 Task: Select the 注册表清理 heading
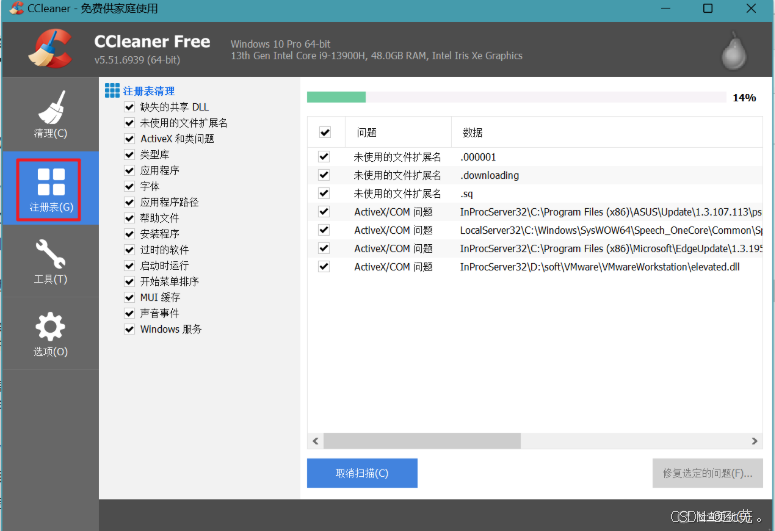click(148, 91)
